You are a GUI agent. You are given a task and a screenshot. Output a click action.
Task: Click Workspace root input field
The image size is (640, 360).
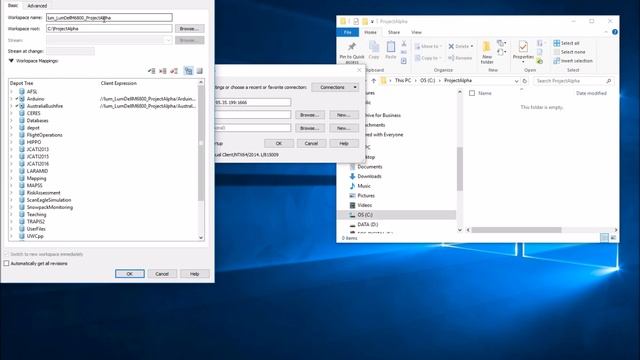tap(109, 29)
